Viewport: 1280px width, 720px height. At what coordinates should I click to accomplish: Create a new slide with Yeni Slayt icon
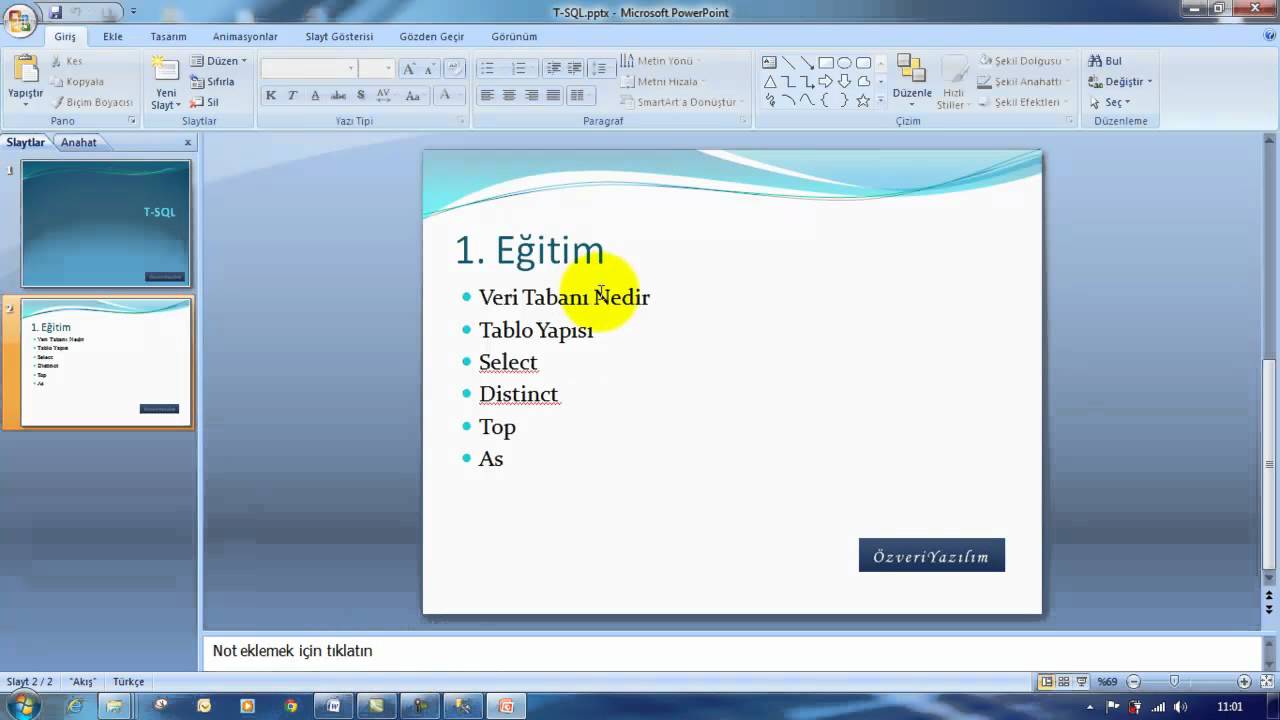(165, 69)
